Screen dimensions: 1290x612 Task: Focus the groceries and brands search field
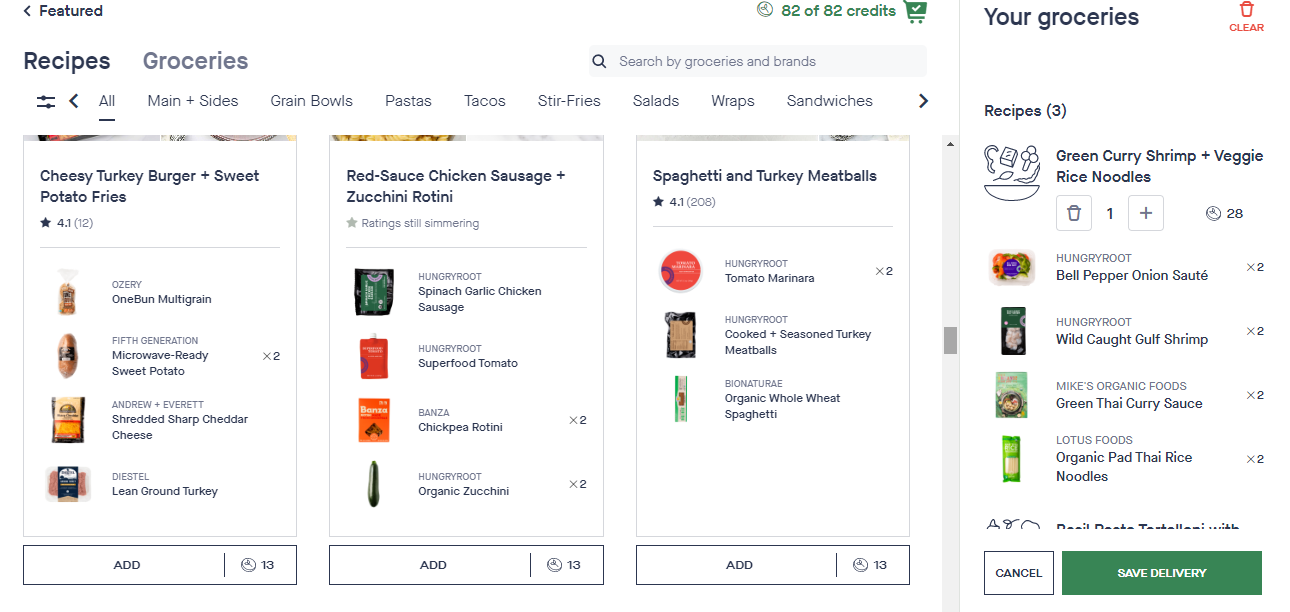[757, 61]
